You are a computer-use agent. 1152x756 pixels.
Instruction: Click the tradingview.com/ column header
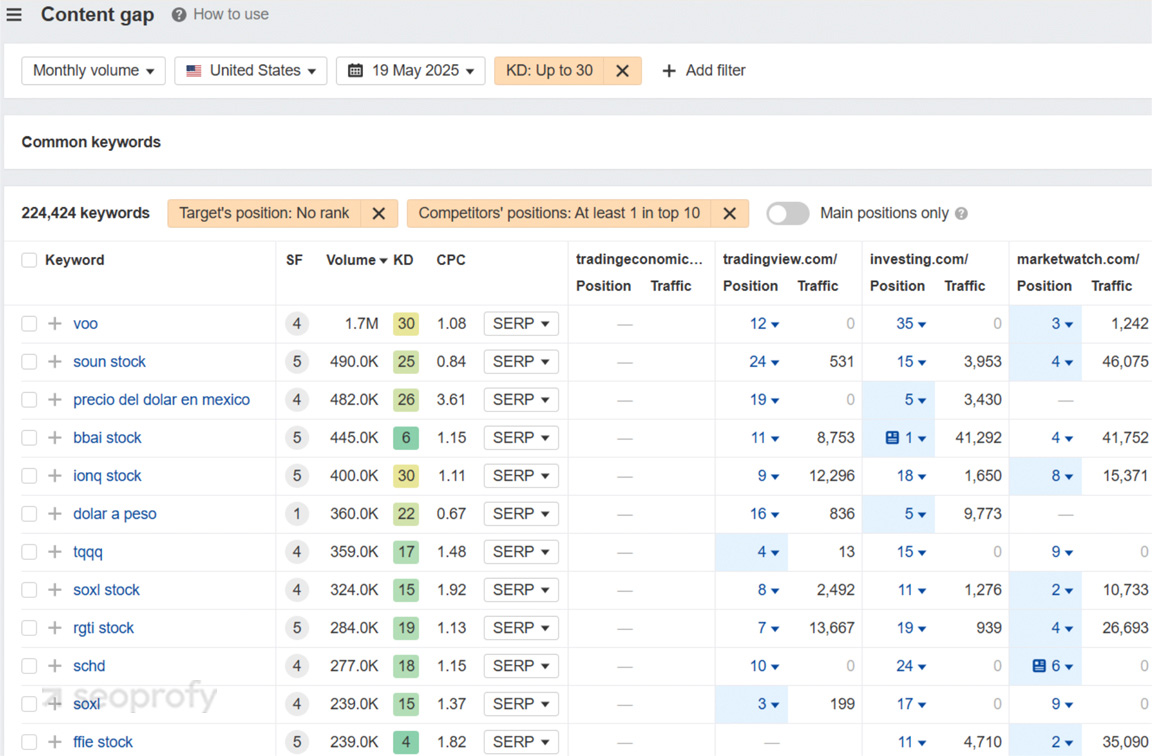780,259
